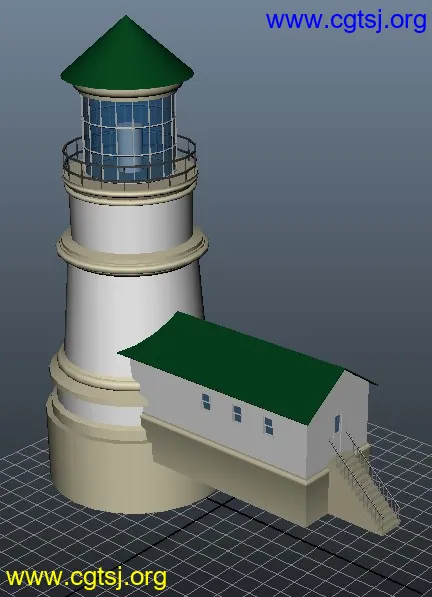Image resolution: width=432 pixels, height=597 pixels.
Task: Click the yellow www.cgtsj.org watermark text
Action: click(86, 578)
